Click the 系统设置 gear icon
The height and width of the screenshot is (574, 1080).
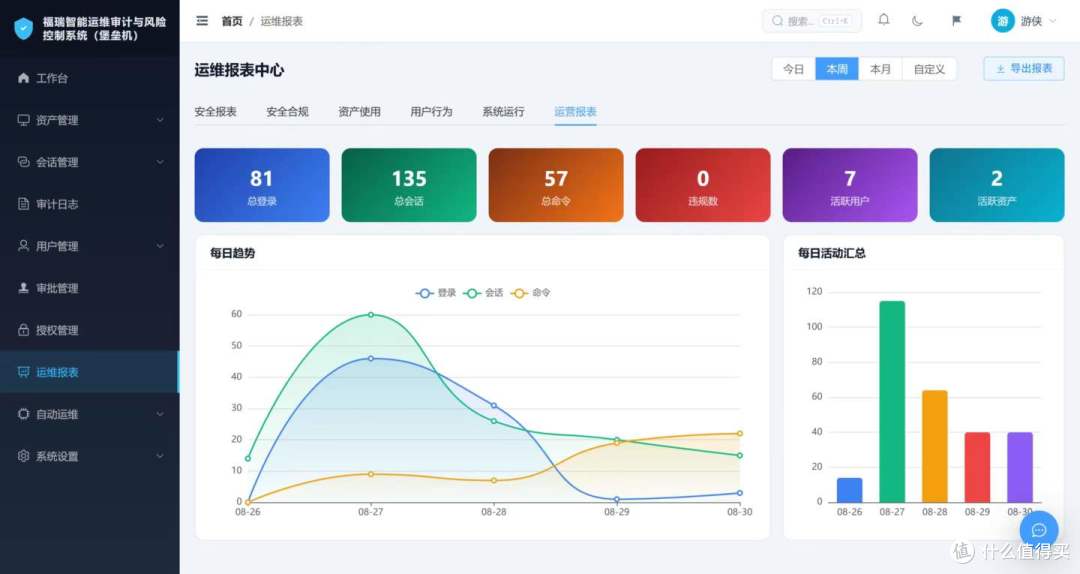23,456
